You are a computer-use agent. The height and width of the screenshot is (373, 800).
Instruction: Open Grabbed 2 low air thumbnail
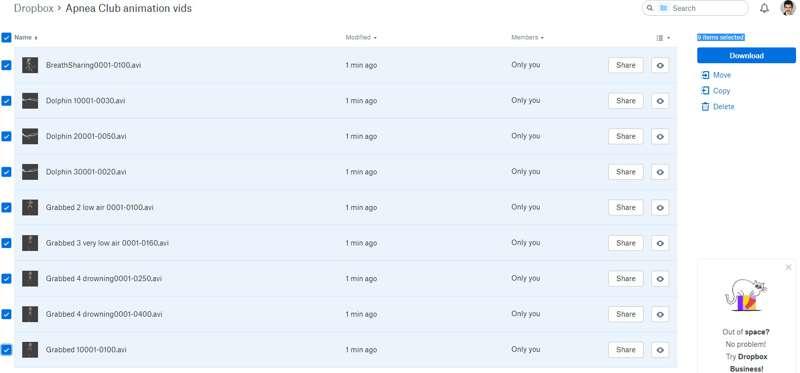click(30, 208)
